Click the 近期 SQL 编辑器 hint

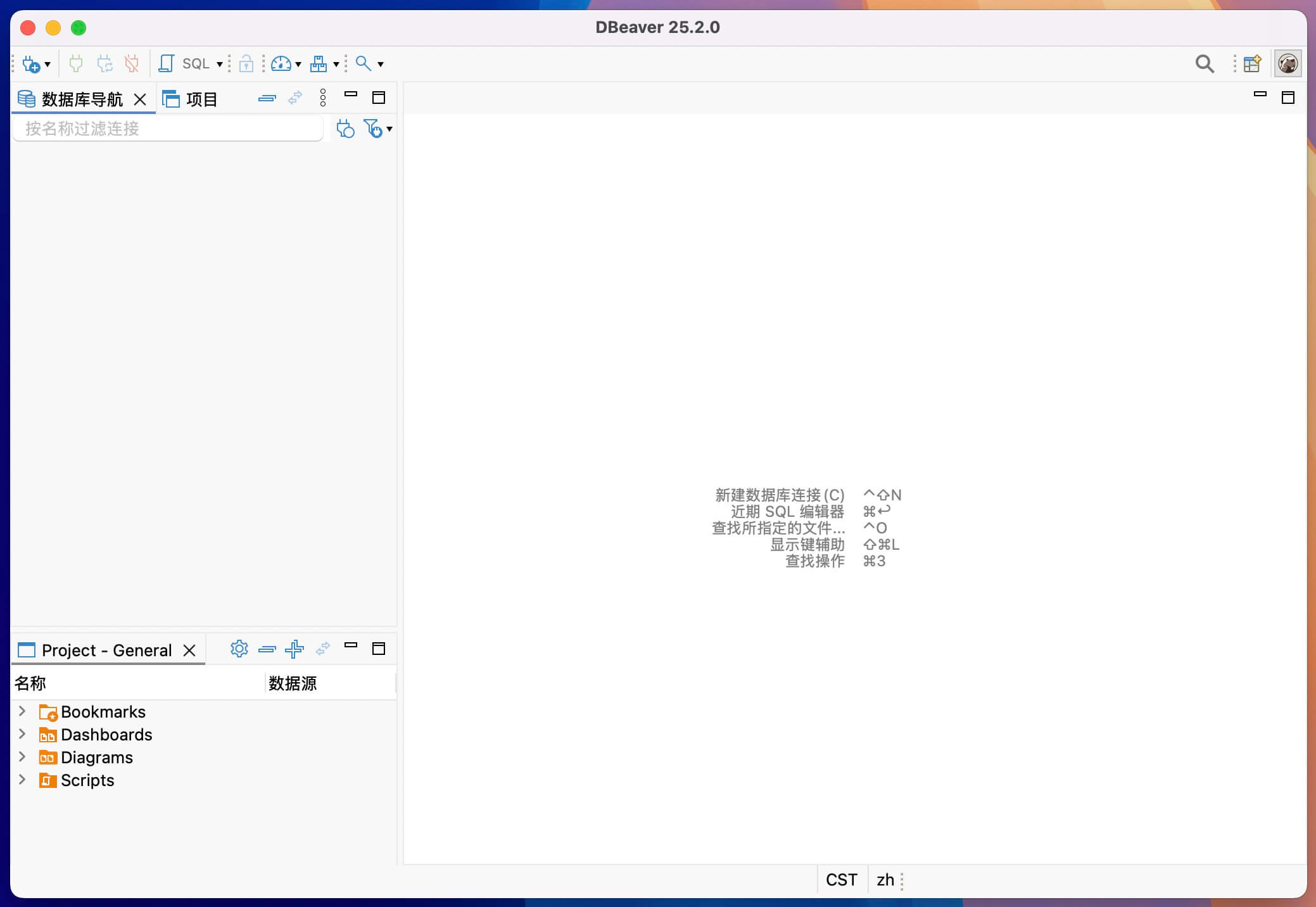[787, 512]
